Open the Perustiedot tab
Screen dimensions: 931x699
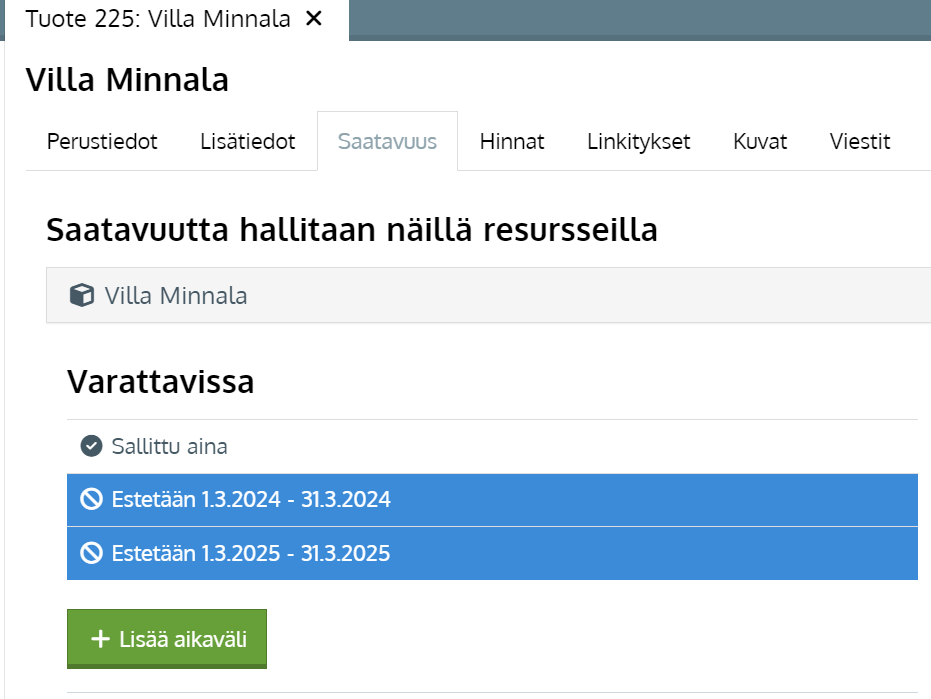point(102,141)
